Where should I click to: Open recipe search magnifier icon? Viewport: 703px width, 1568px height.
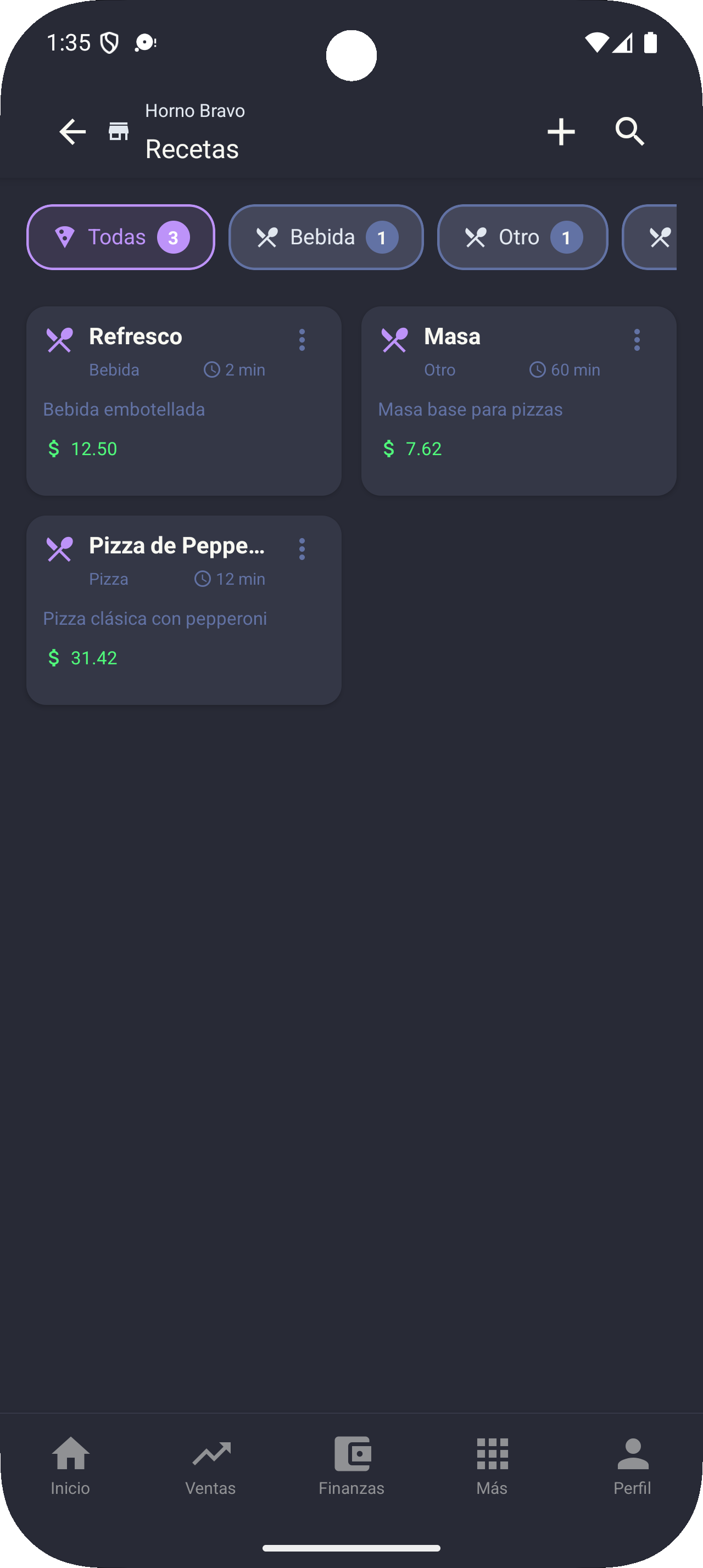click(x=629, y=131)
